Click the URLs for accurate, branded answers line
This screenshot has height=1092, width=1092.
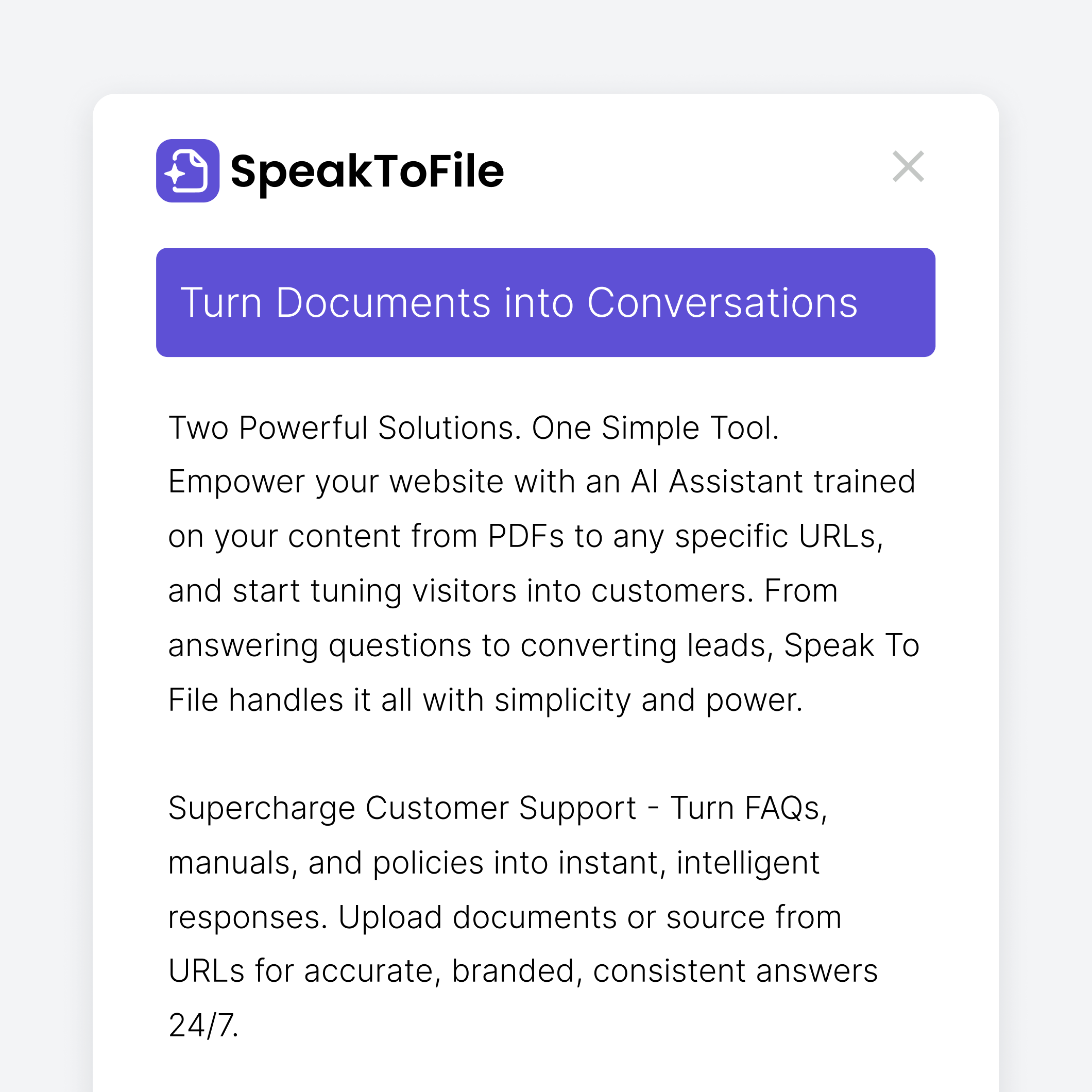click(x=523, y=971)
